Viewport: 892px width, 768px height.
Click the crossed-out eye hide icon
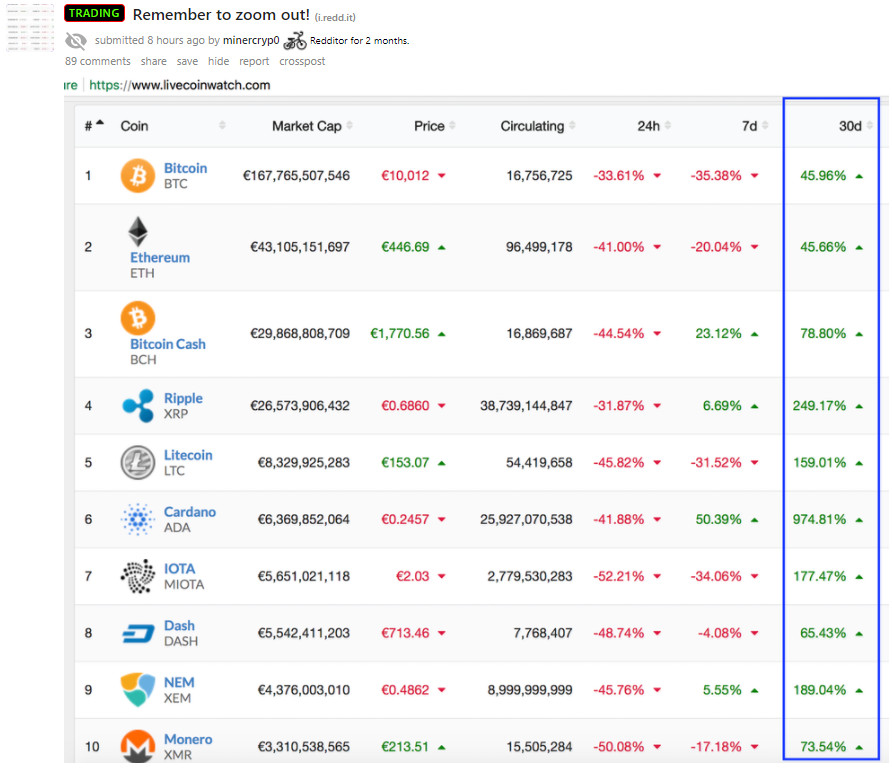click(x=76, y=41)
